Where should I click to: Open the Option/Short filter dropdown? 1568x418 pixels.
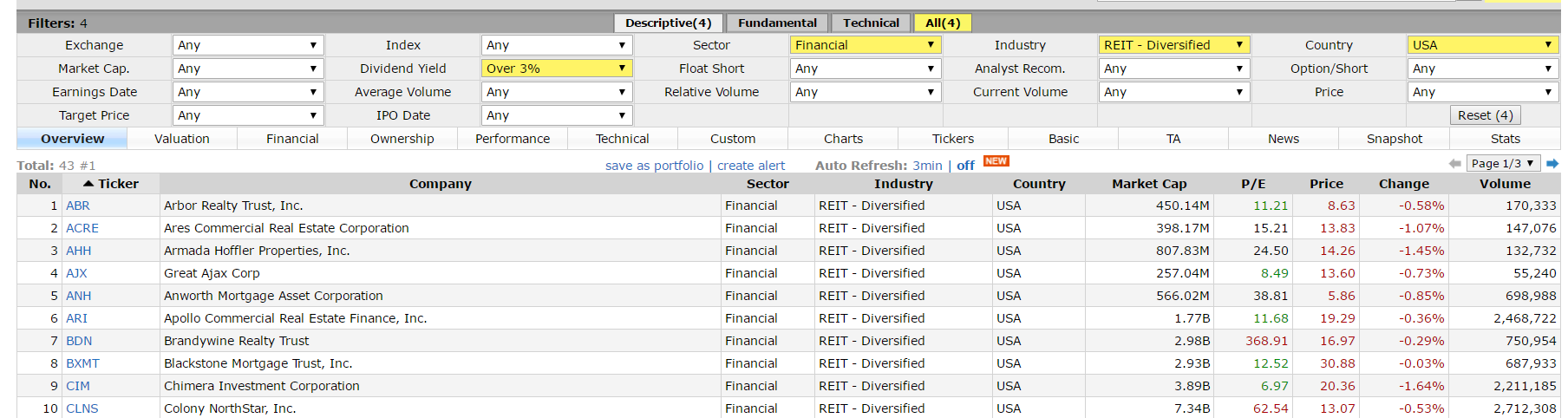pyautogui.click(x=1483, y=69)
